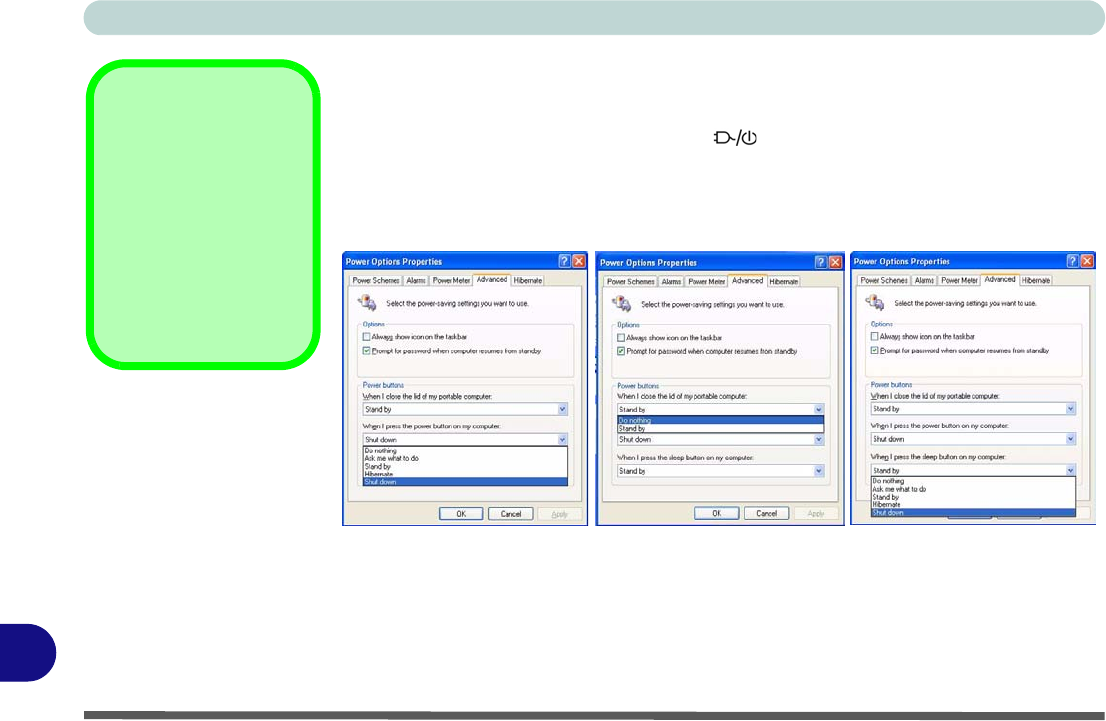Switch to Power Meter tab in the right dialog
This screenshot has width=1106, height=721.
point(959,280)
